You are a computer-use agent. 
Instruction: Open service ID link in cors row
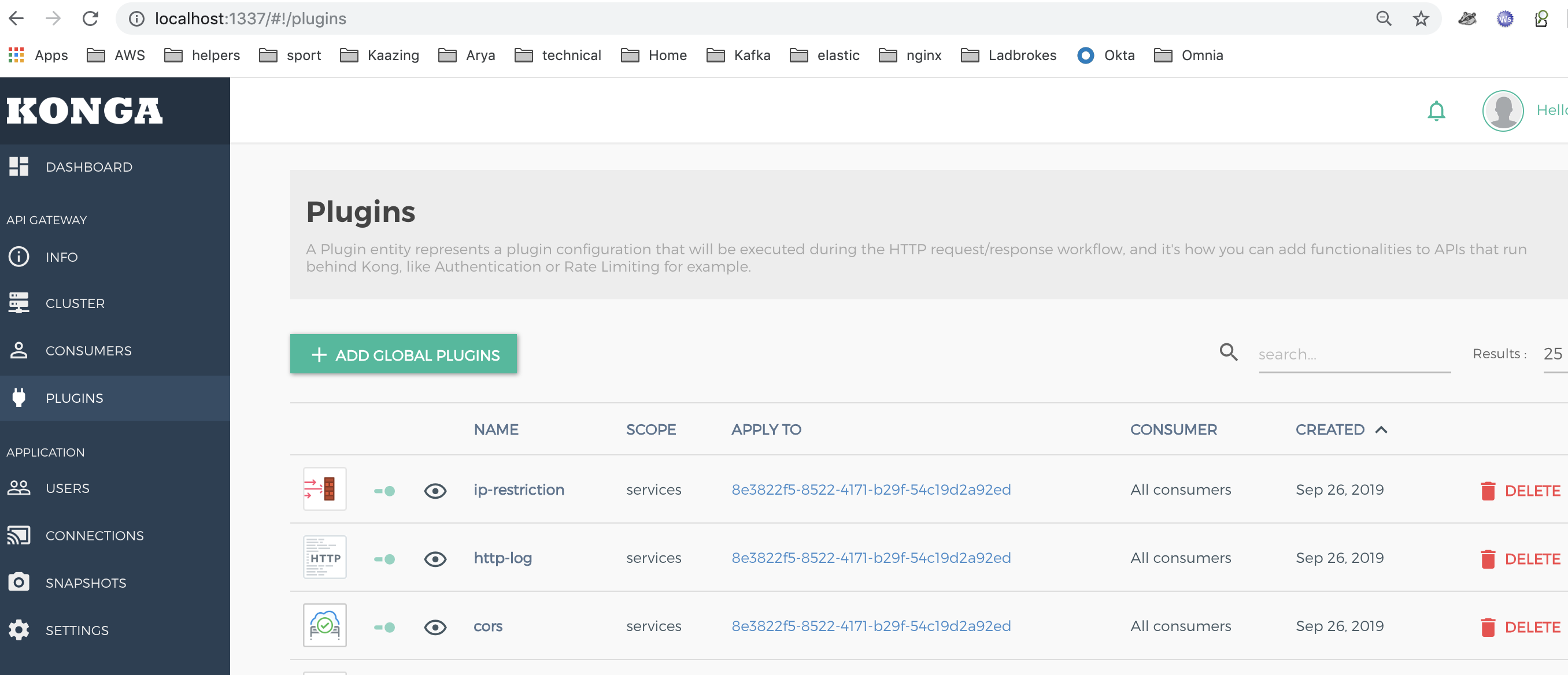[870, 626]
